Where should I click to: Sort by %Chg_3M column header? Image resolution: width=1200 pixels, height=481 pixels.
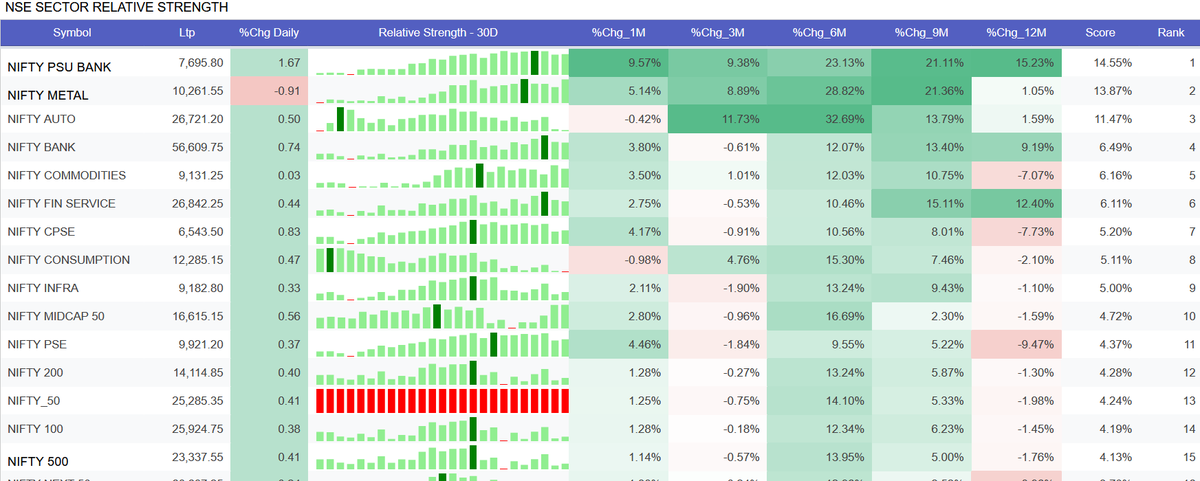[x=717, y=32]
